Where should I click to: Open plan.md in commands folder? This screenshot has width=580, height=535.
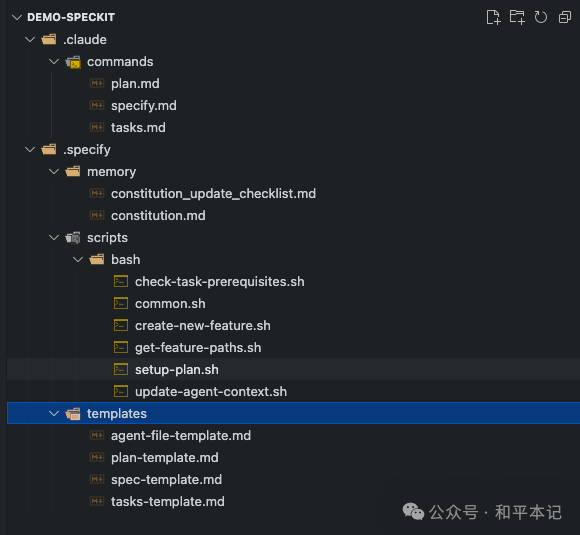pos(135,84)
